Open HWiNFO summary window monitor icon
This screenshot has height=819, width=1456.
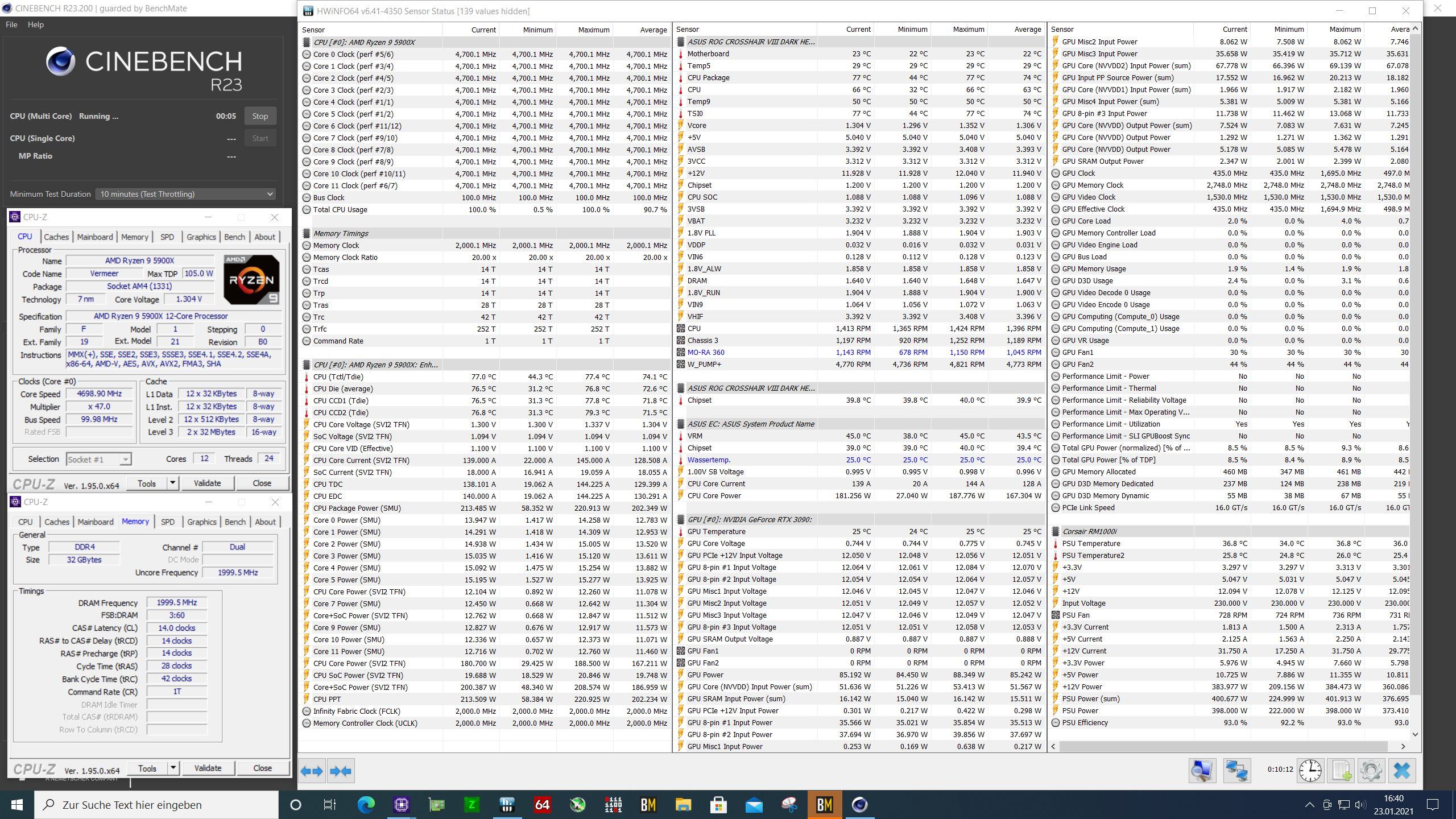[1202, 771]
